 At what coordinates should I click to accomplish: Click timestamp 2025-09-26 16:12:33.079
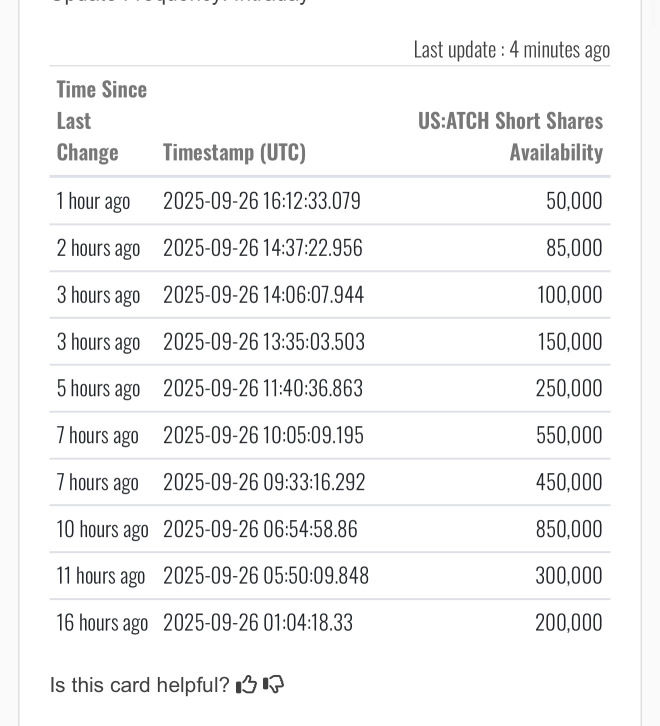click(x=261, y=201)
